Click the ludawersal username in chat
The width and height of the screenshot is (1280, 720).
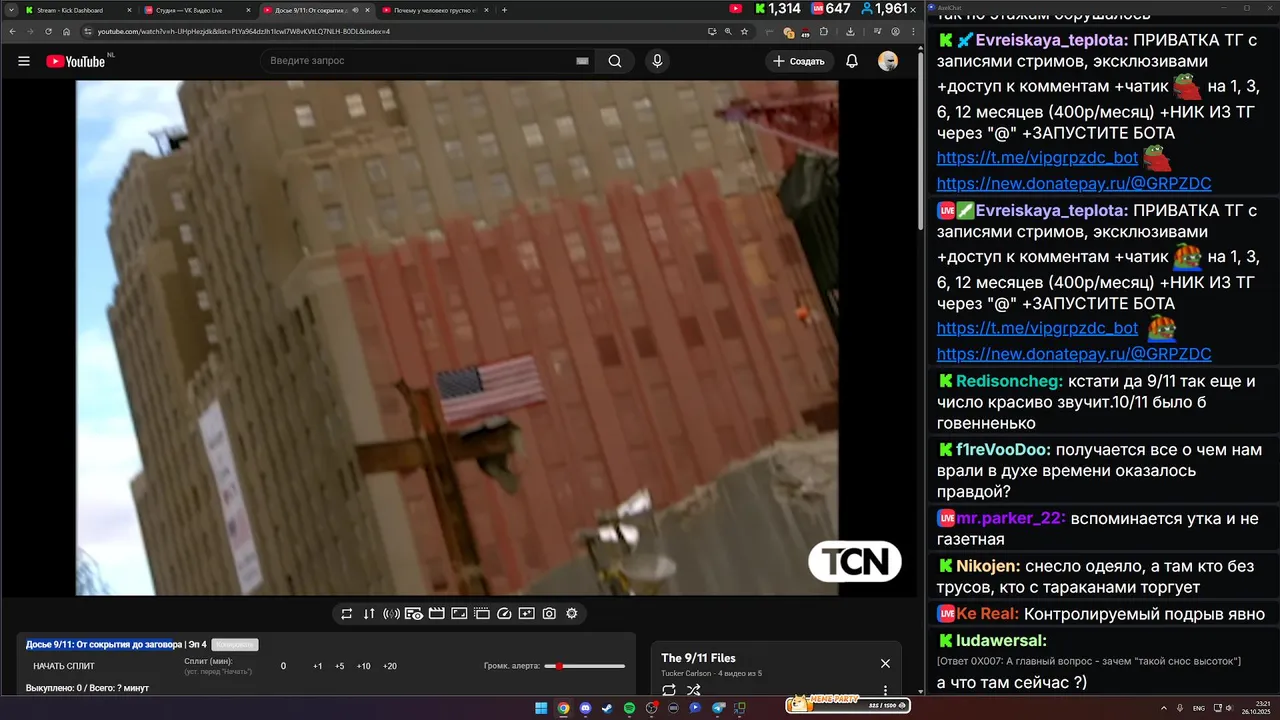pyautogui.click(x=1000, y=640)
